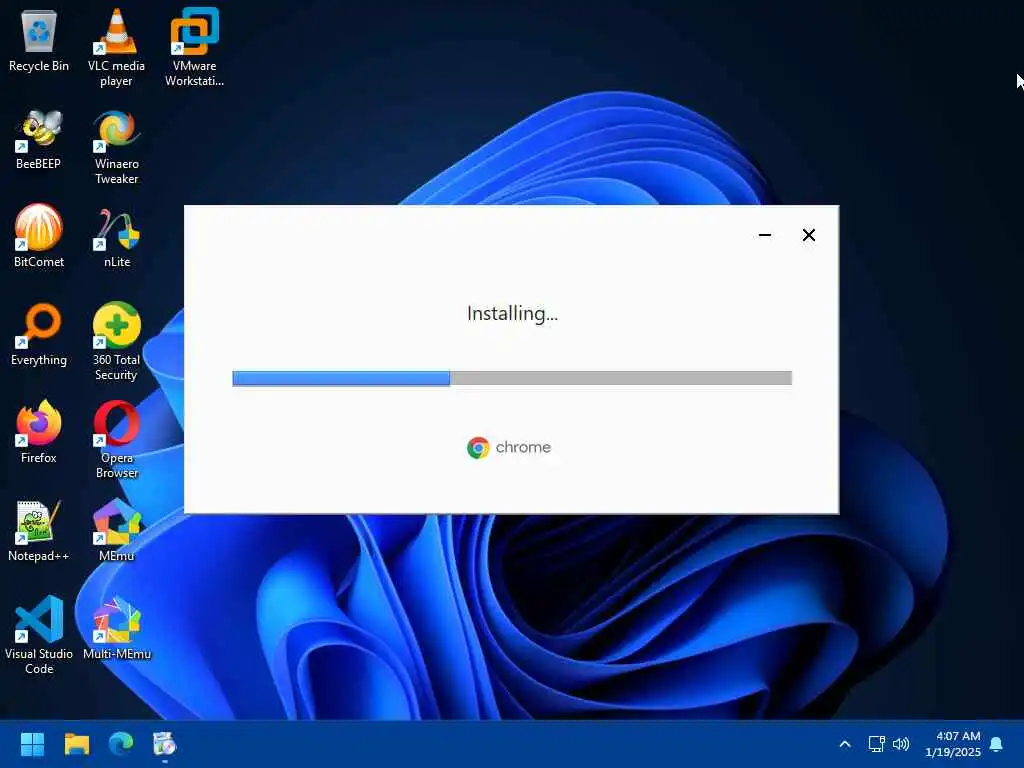The width and height of the screenshot is (1024, 768).
Task: Click the "Installing..." status text
Action: [512, 313]
